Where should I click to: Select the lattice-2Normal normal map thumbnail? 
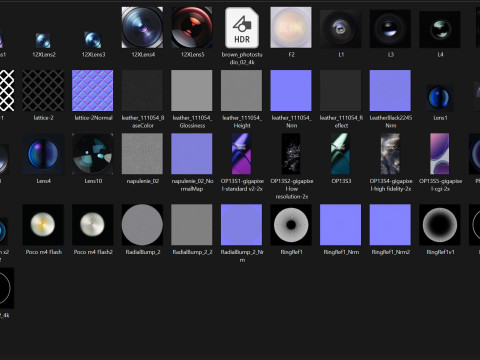(x=93, y=90)
